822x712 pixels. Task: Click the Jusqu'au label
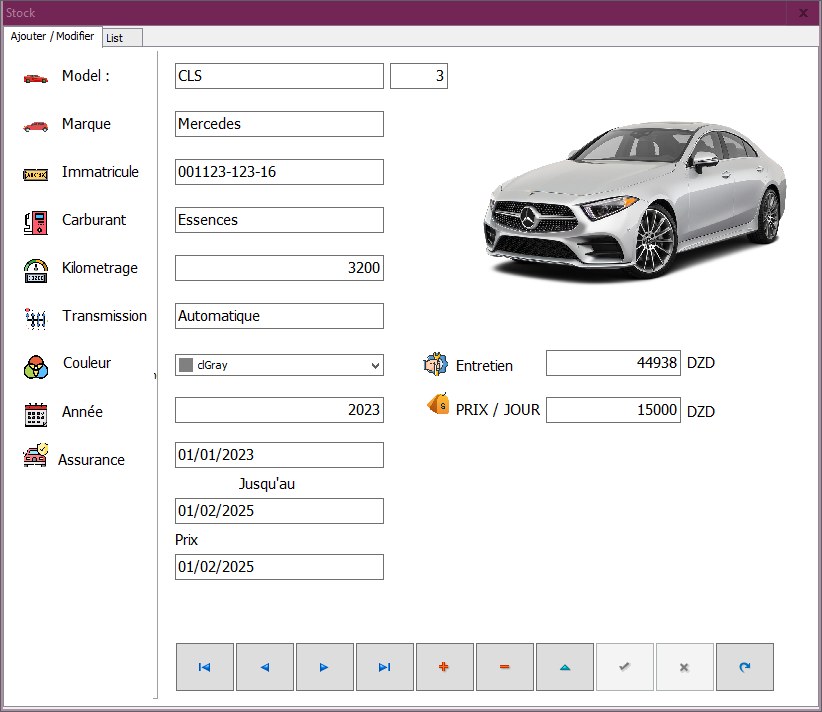click(x=267, y=484)
